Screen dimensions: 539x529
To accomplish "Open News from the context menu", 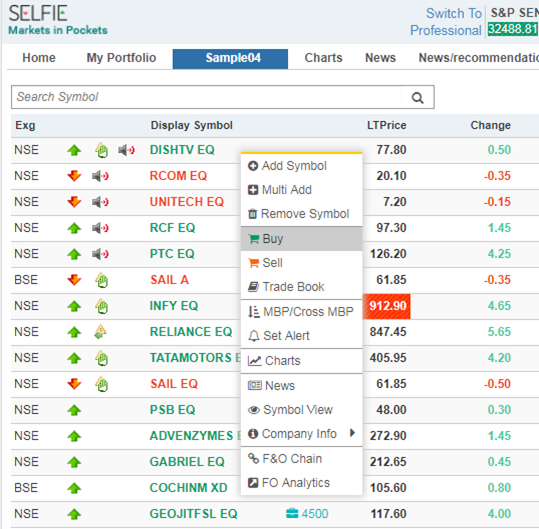I will pyautogui.click(x=301, y=386).
